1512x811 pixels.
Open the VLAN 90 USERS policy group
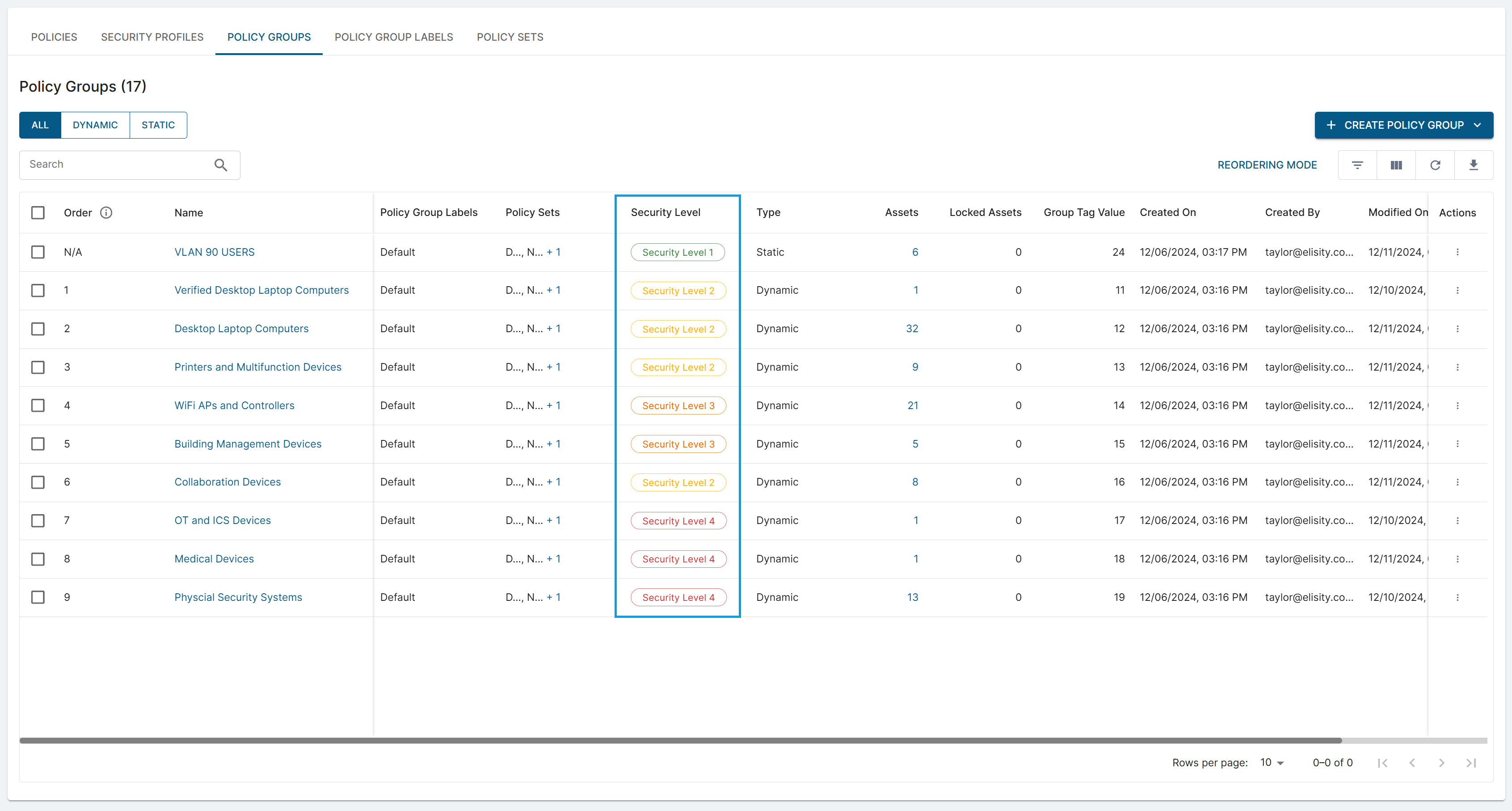point(214,252)
